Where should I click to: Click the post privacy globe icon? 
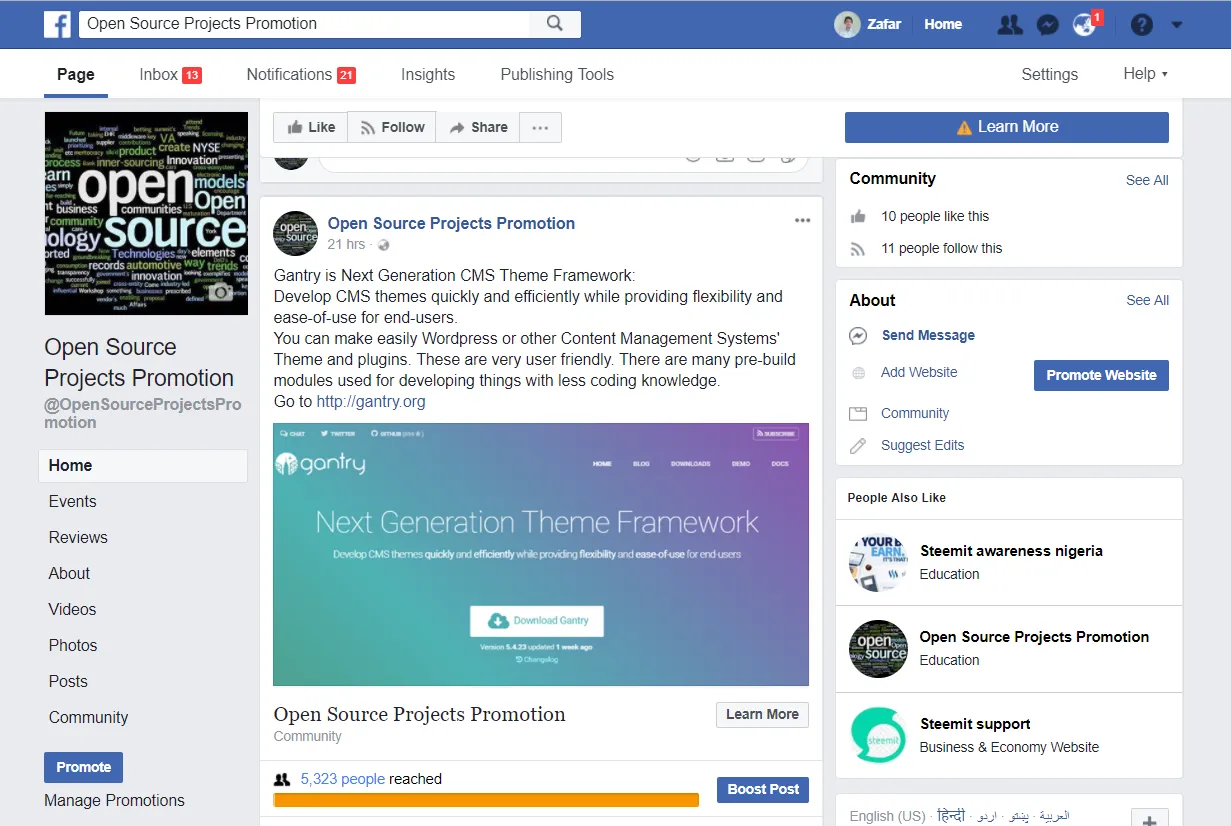[x=384, y=245]
